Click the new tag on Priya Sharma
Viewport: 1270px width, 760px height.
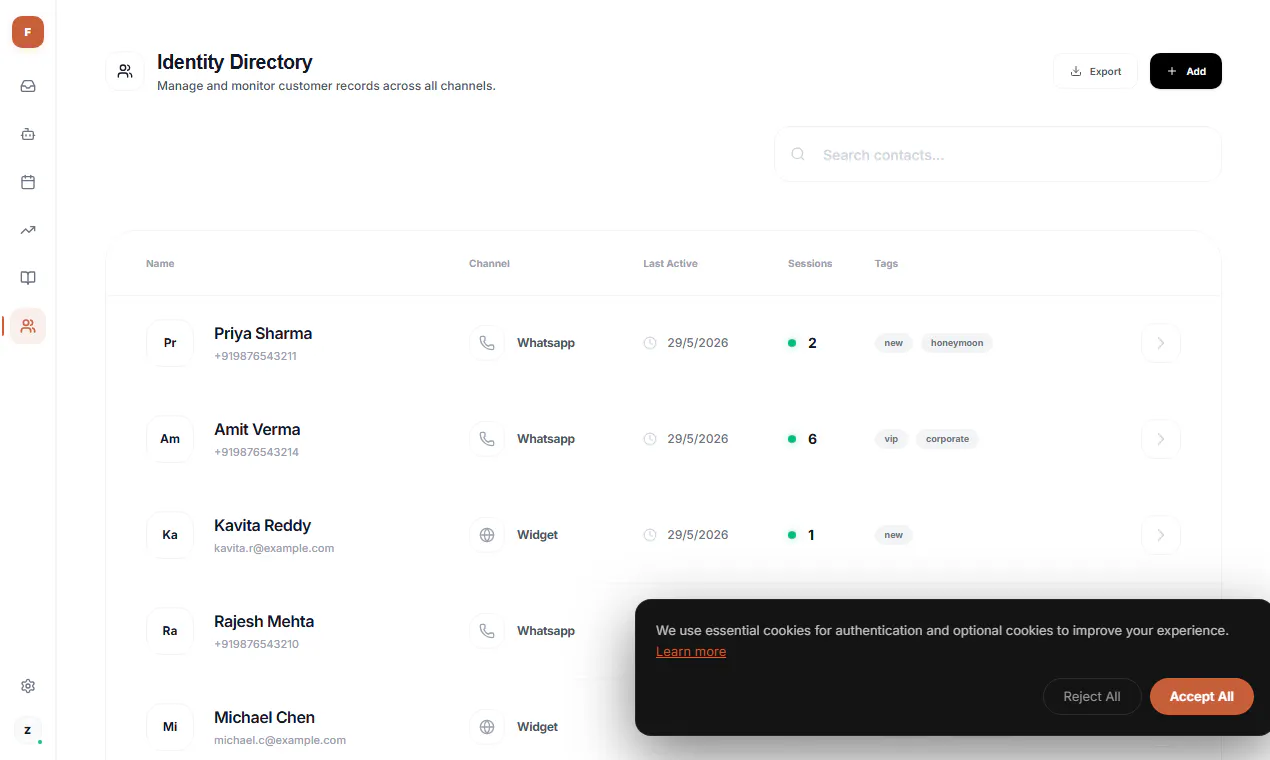point(894,343)
